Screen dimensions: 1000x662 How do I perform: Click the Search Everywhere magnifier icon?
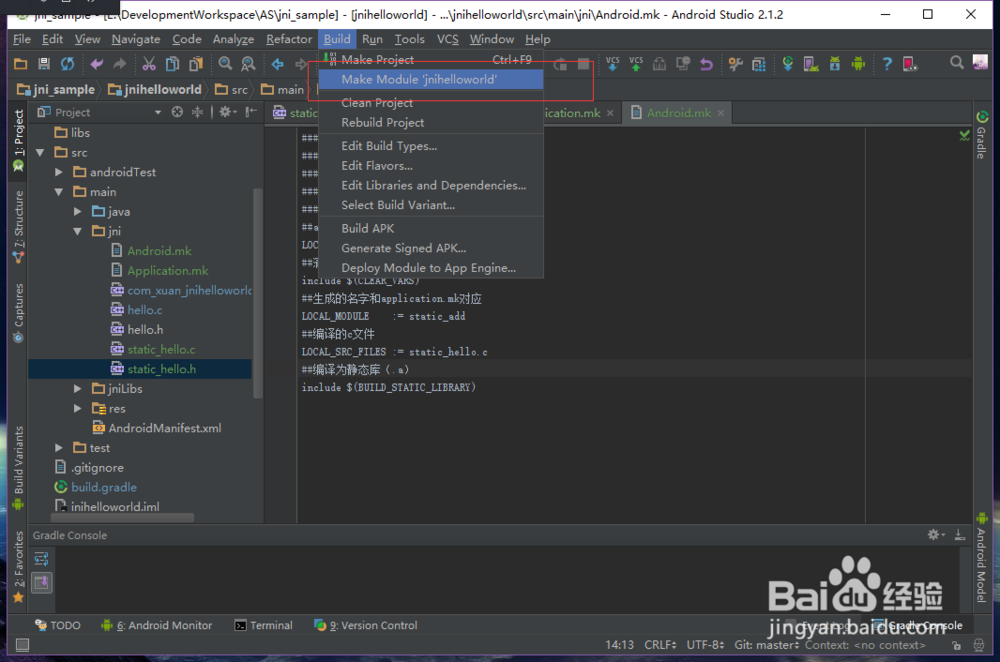(957, 63)
